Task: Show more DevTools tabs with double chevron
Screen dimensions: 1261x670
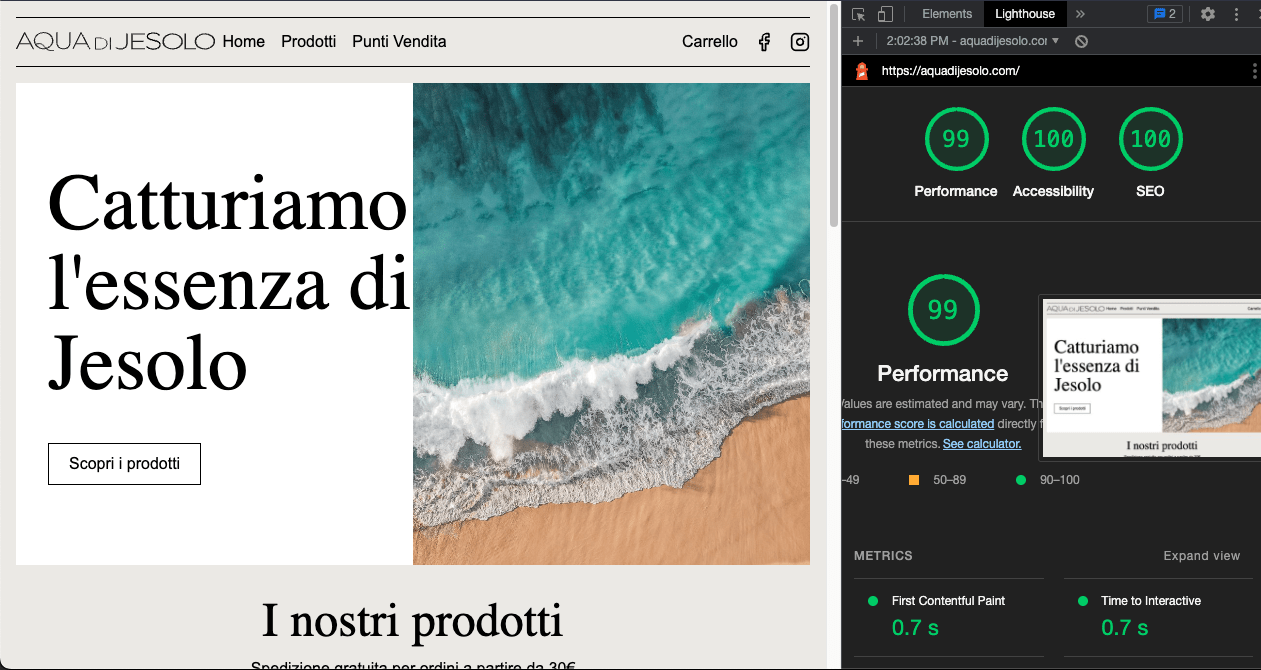Action: (1080, 14)
